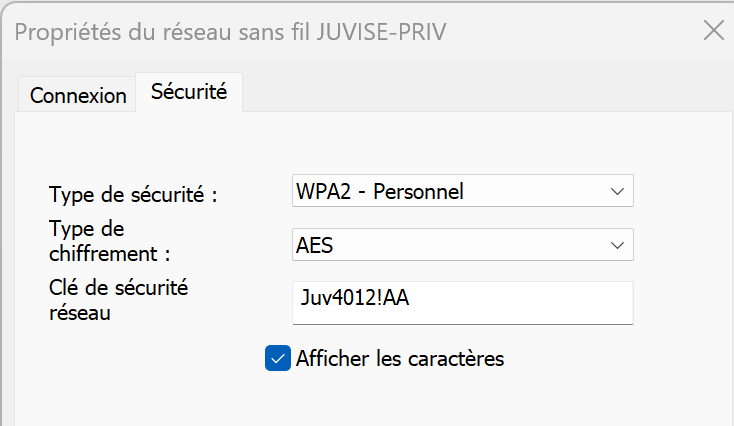Viewport: 734px width, 426px height.
Task: Open the Type de chiffrement combo box
Action: (463, 243)
